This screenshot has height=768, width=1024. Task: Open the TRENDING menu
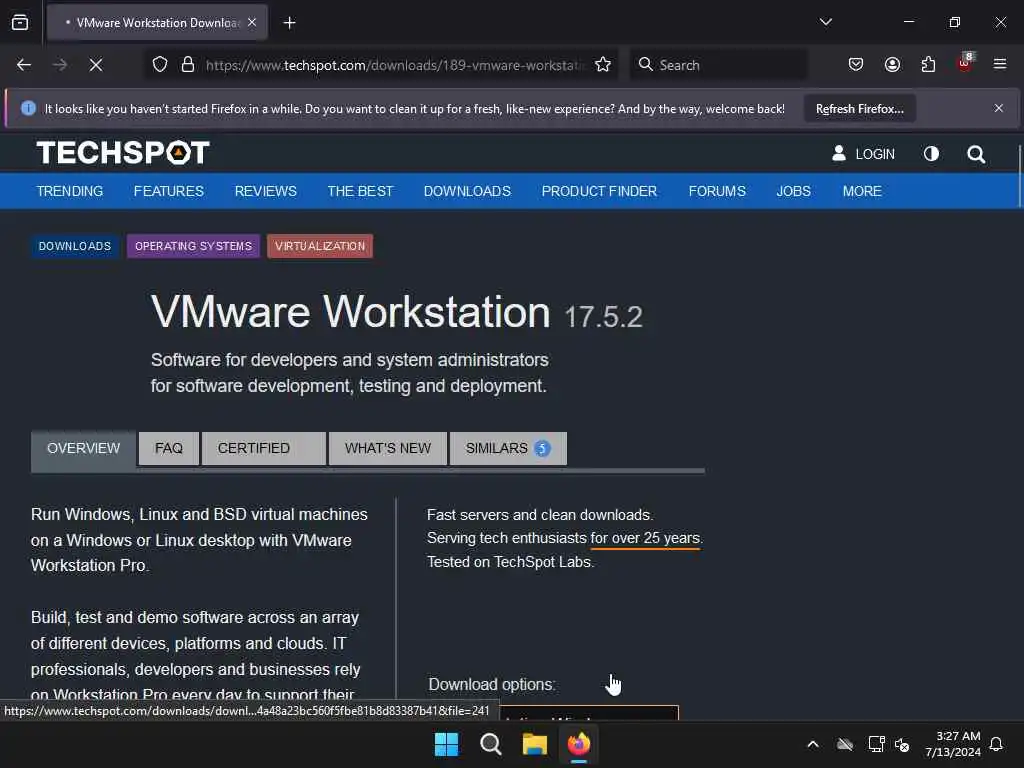(x=70, y=191)
